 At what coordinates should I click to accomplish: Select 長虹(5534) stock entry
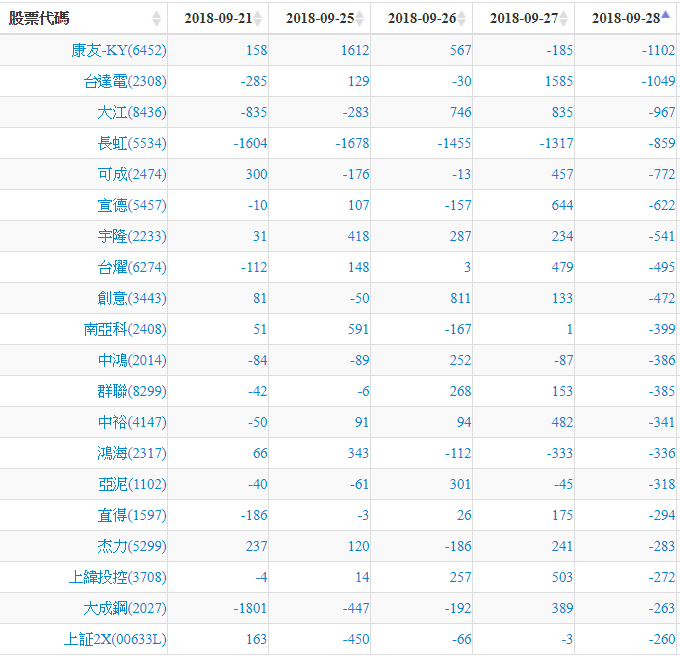(x=132, y=144)
